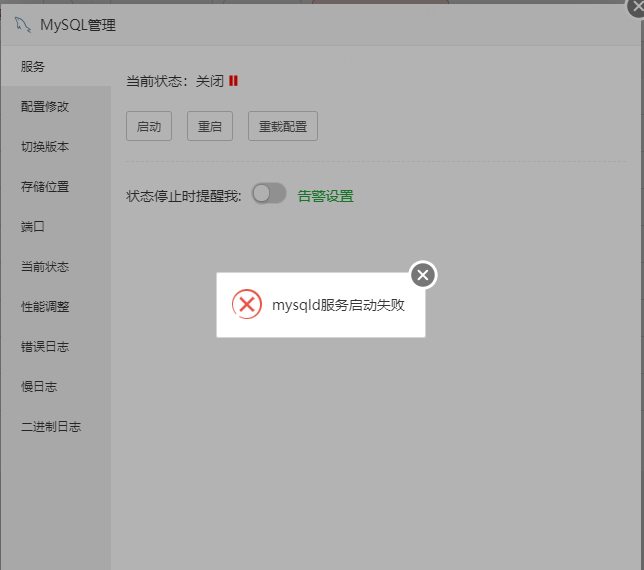This screenshot has height=570, width=644.
Task: Open the 配置修改 tab
Action: 56,106
